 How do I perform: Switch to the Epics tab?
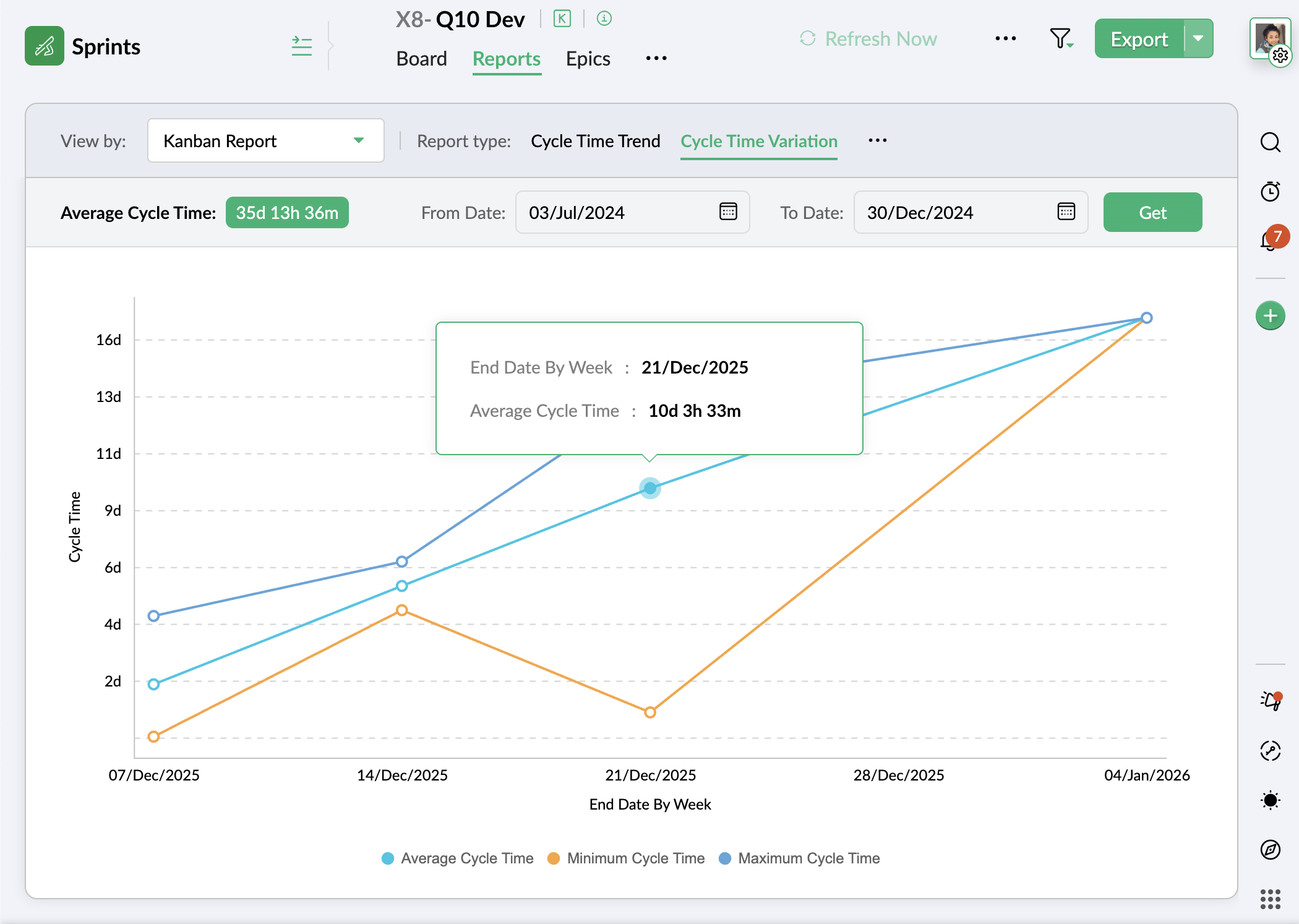click(x=588, y=59)
